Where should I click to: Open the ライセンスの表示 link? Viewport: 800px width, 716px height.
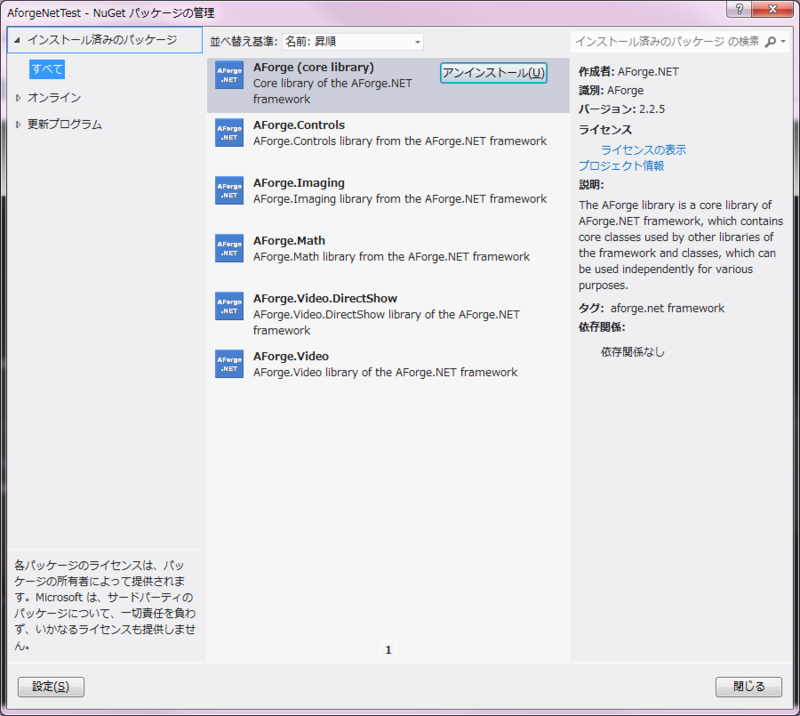point(643,150)
